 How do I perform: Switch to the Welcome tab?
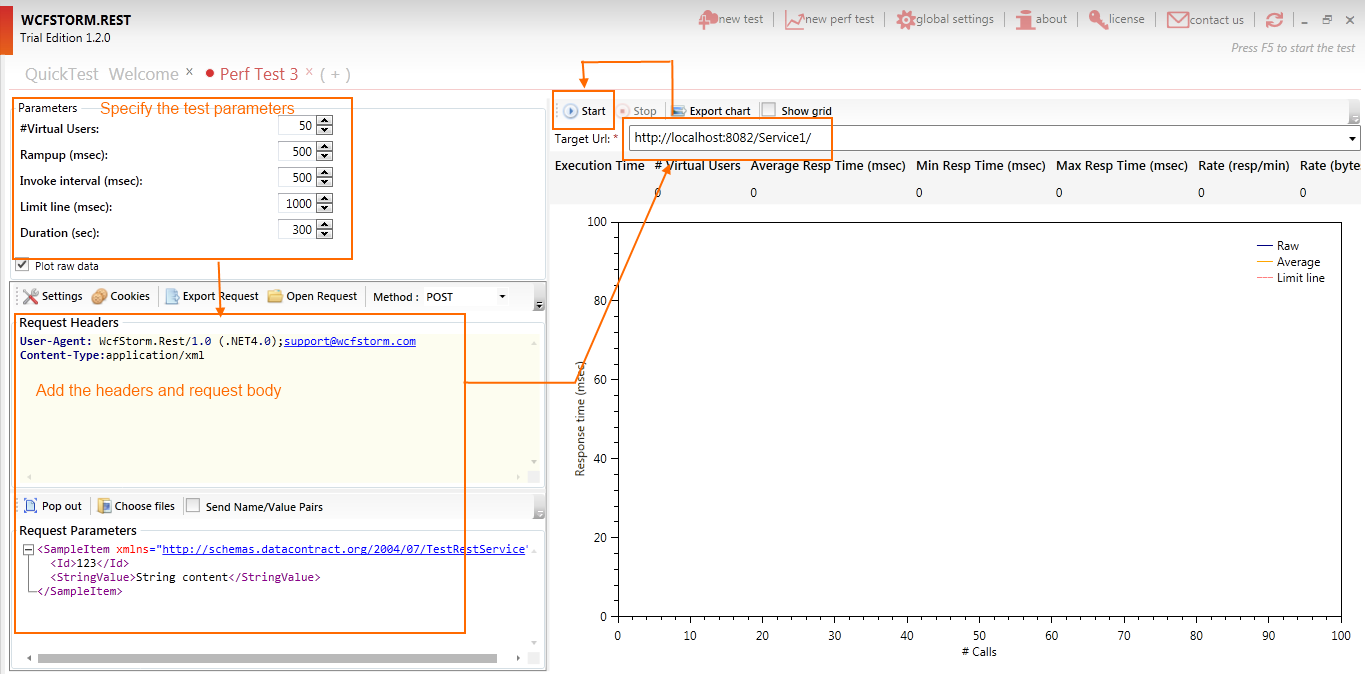[144, 74]
